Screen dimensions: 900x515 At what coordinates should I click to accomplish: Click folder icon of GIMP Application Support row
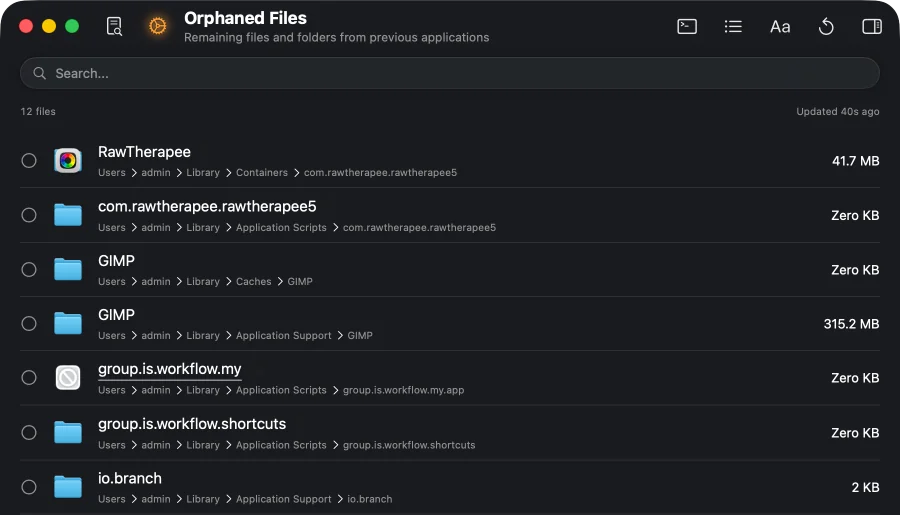pyautogui.click(x=68, y=323)
